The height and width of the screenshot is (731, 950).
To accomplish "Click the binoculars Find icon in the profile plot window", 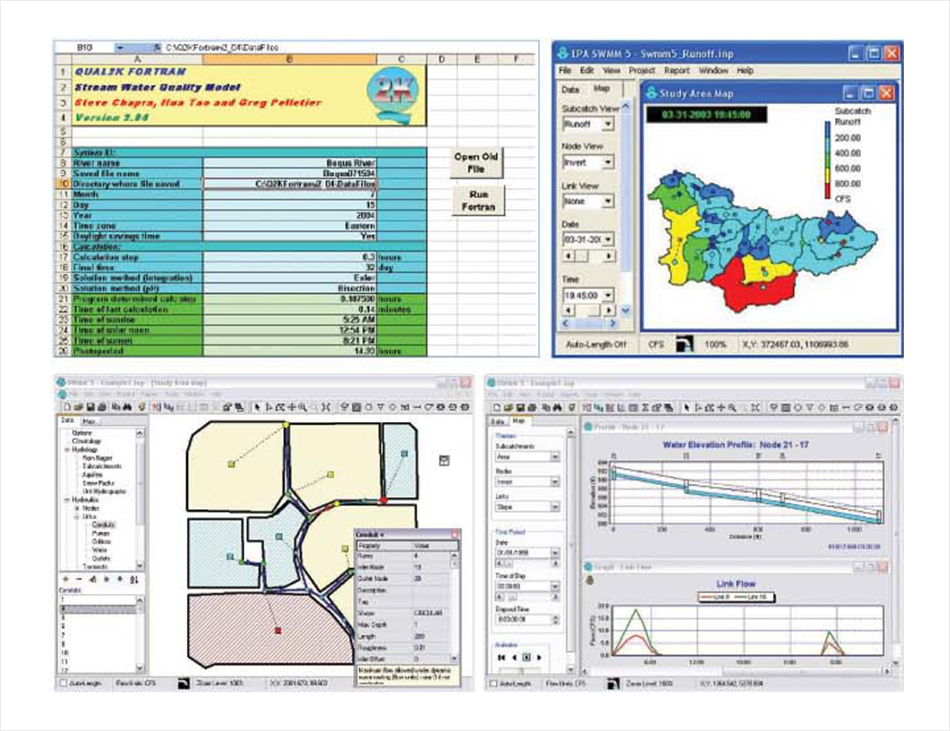I will pos(556,408).
